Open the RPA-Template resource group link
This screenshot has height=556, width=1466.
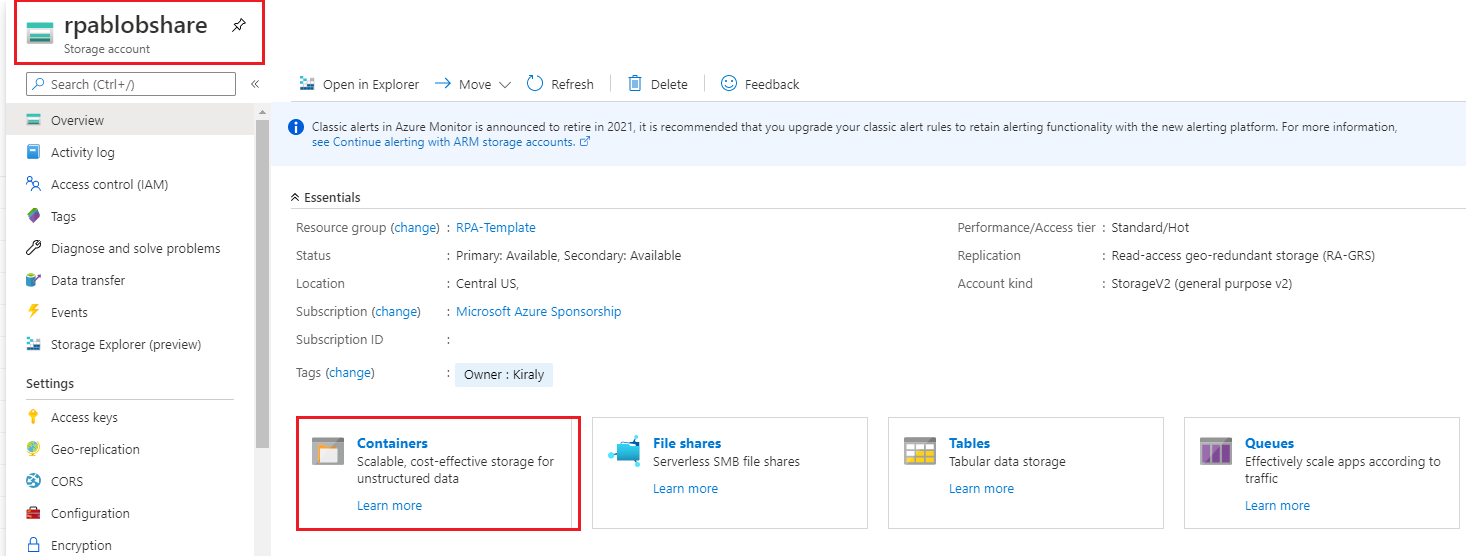[495, 227]
